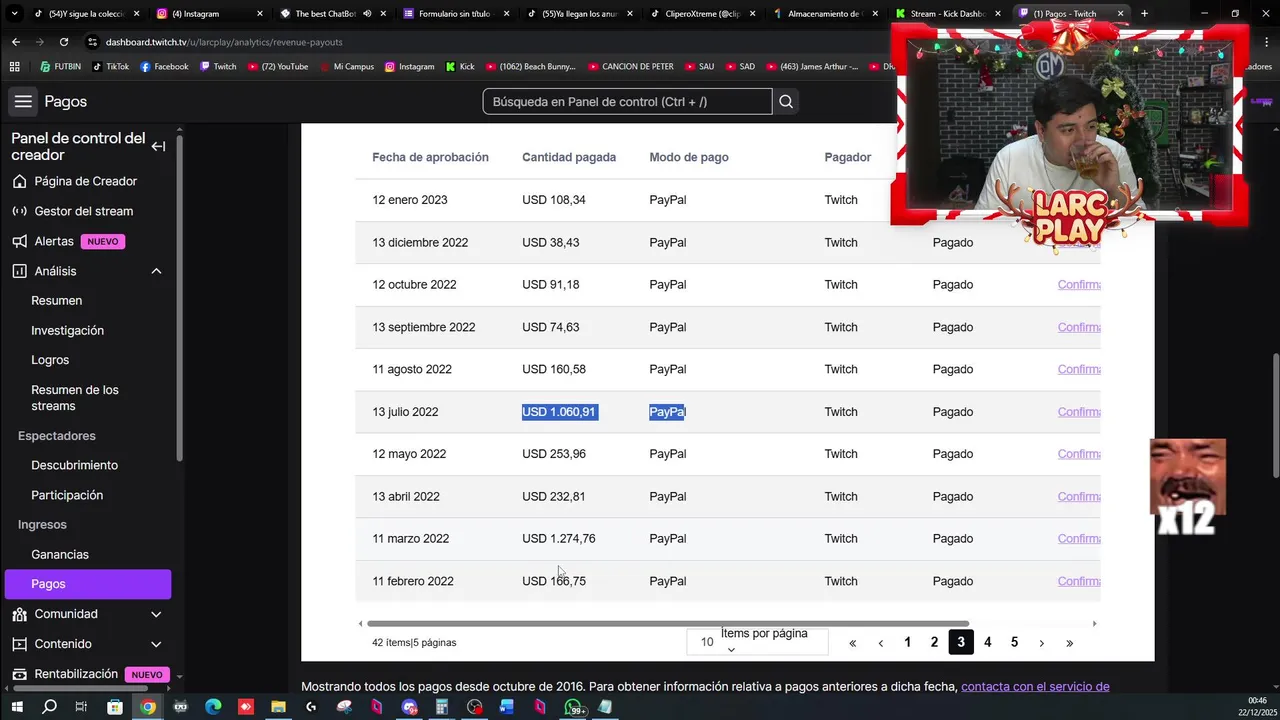This screenshot has width=1280, height=720.
Task: Click the browser address bar URL
Action: (x=224, y=42)
